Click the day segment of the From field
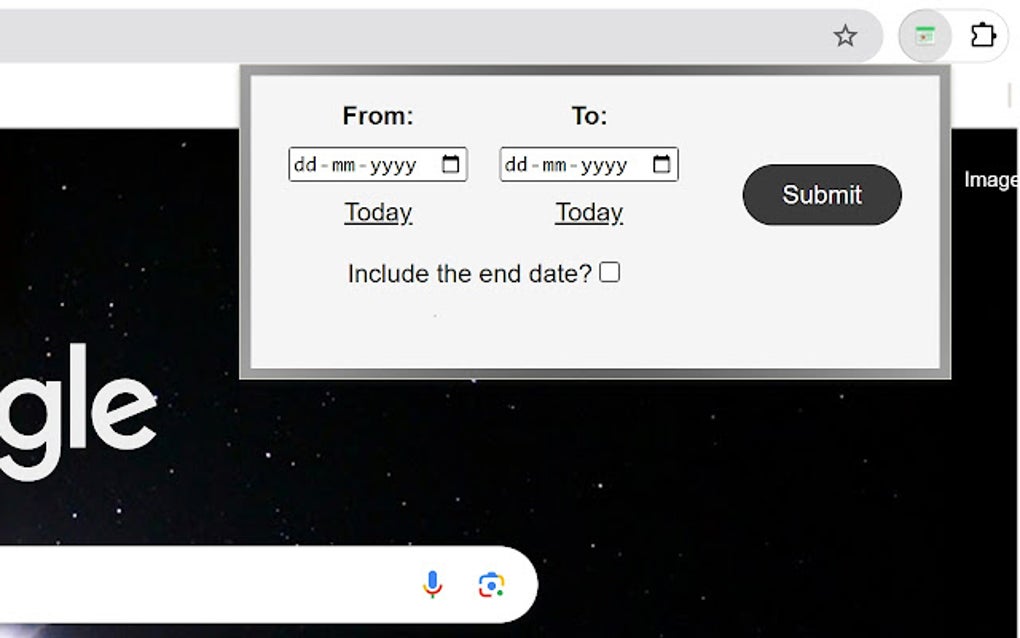Screen dimensions: 1020x638 (305, 164)
